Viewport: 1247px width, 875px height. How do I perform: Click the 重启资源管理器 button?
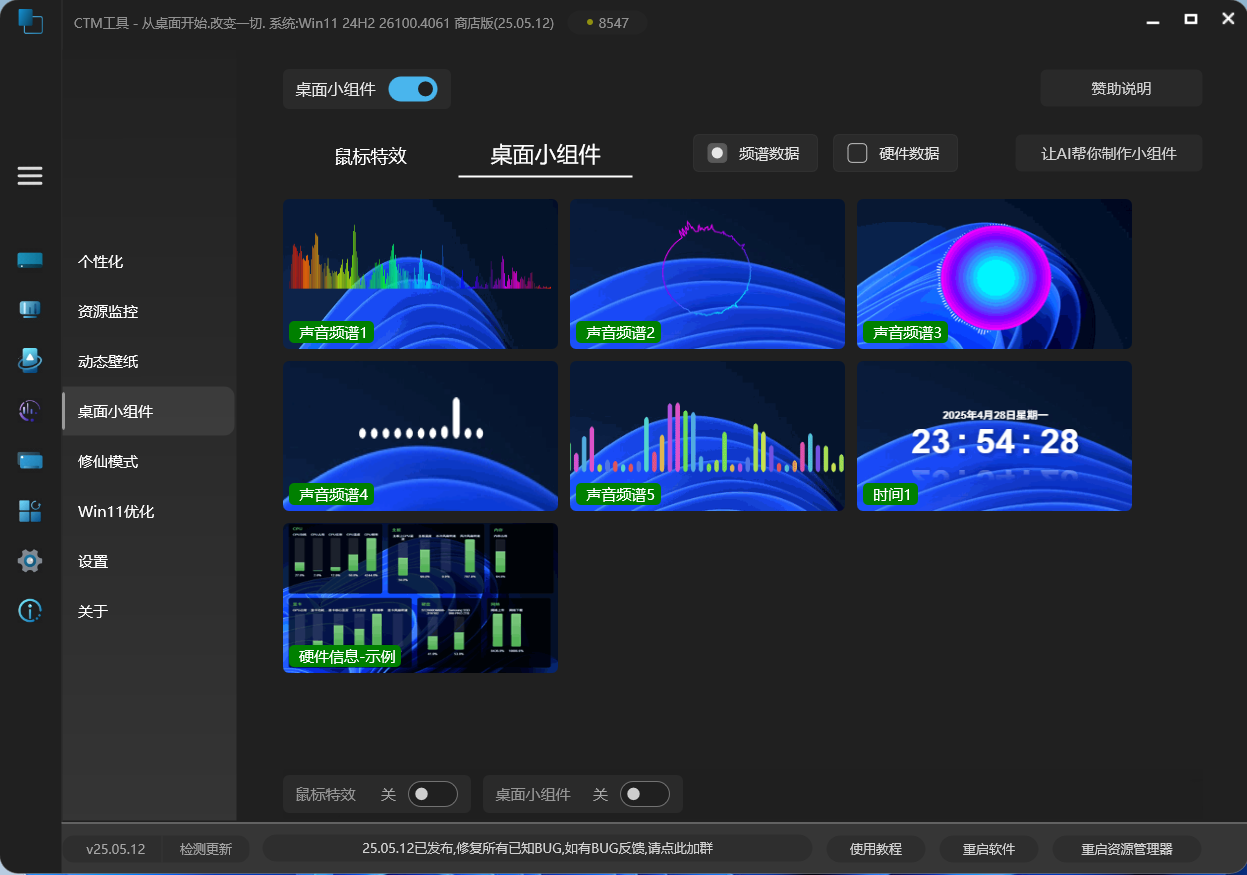click(x=1127, y=849)
